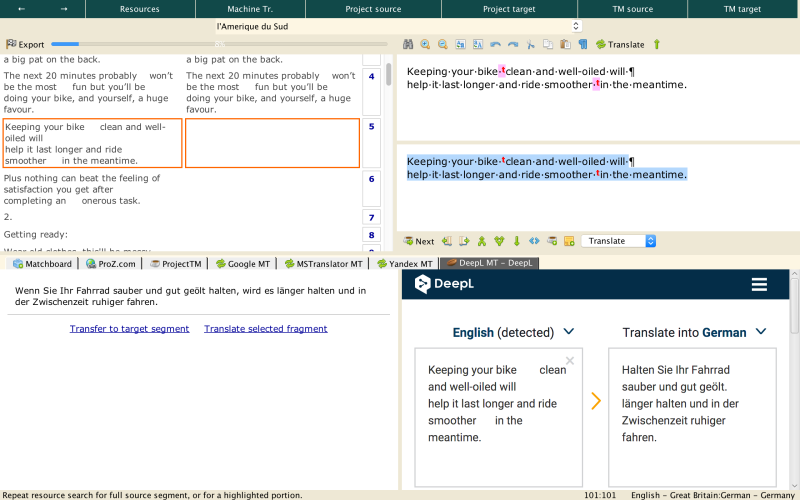
Task: Click the Translate button in top toolbar
Action: pos(620,44)
